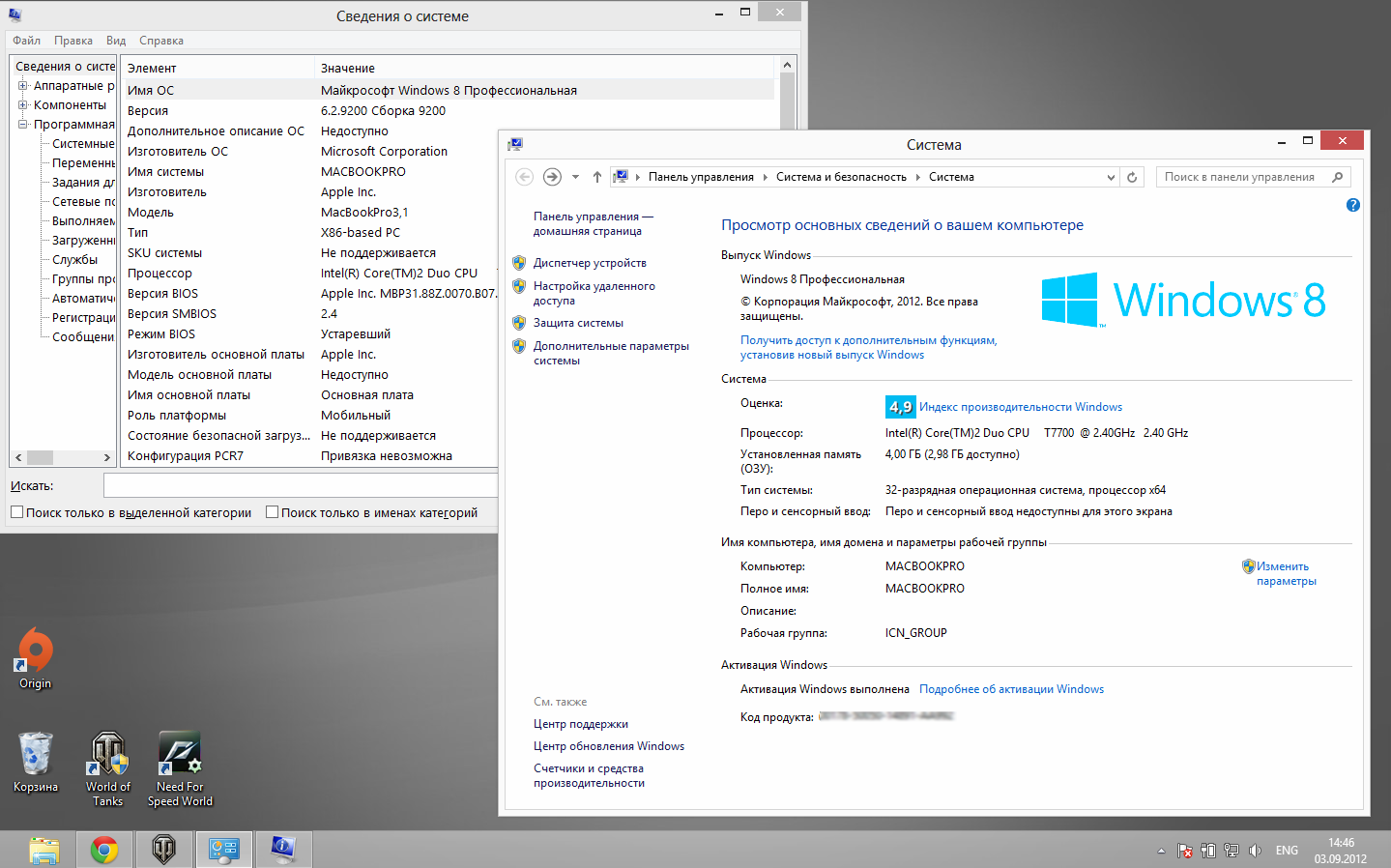
Task: Open the Файл menu
Action: pos(26,41)
